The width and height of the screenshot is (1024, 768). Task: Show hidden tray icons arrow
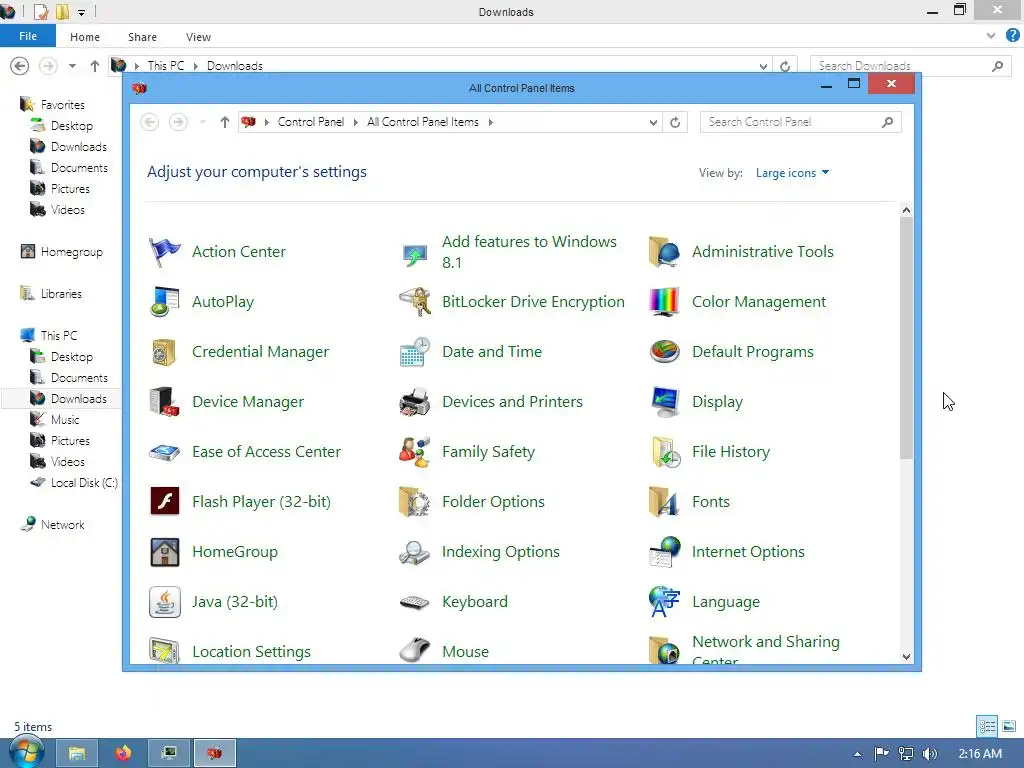point(857,754)
